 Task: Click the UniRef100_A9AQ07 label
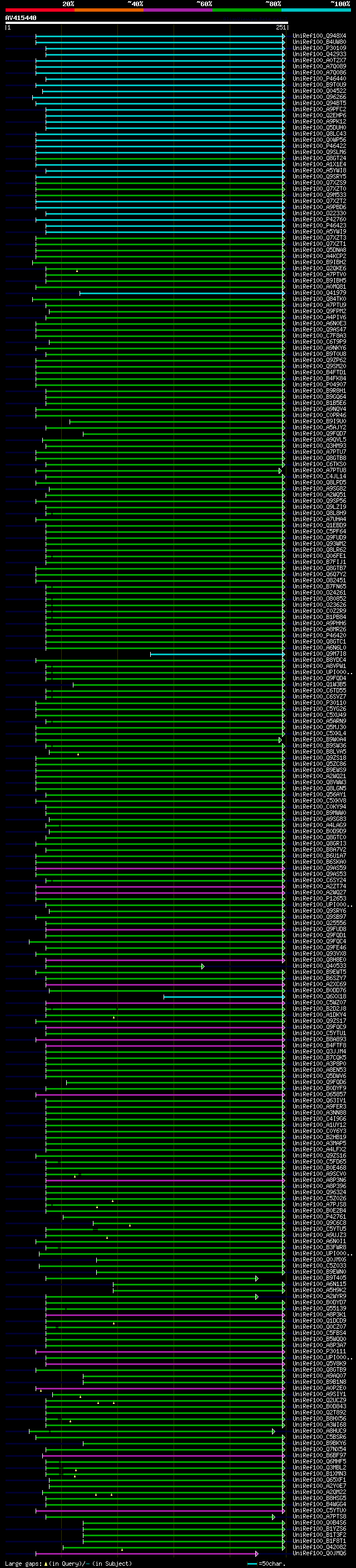click(x=319, y=1376)
